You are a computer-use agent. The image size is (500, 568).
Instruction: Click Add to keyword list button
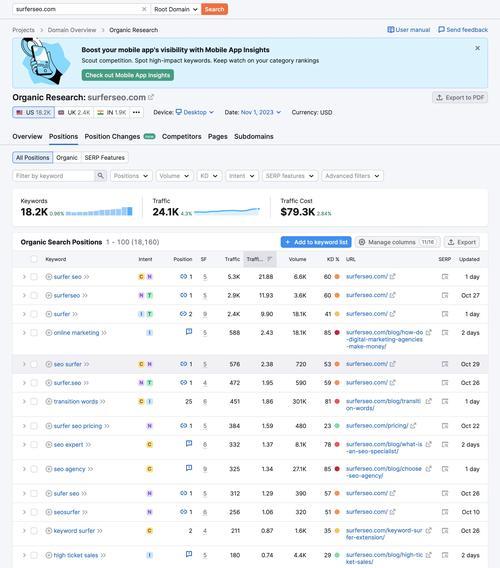point(316,242)
